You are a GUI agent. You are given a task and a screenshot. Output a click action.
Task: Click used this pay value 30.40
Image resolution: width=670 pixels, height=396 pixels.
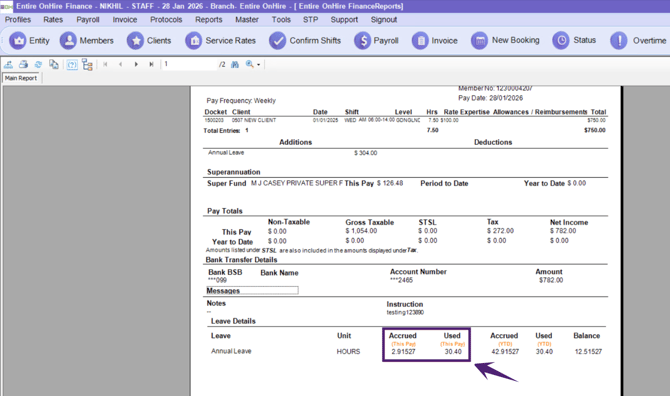coord(453,352)
